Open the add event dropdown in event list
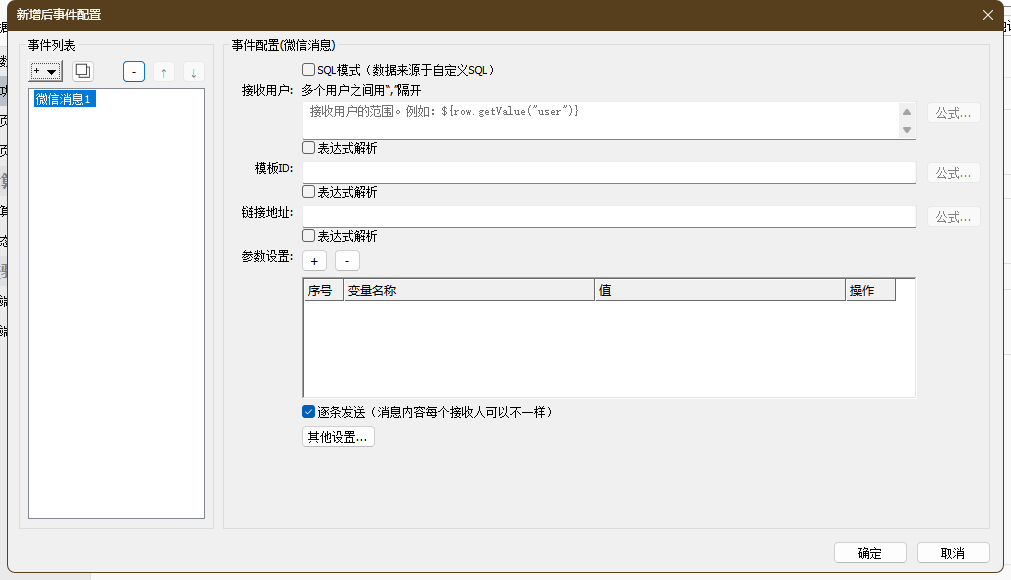 (x=46, y=72)
